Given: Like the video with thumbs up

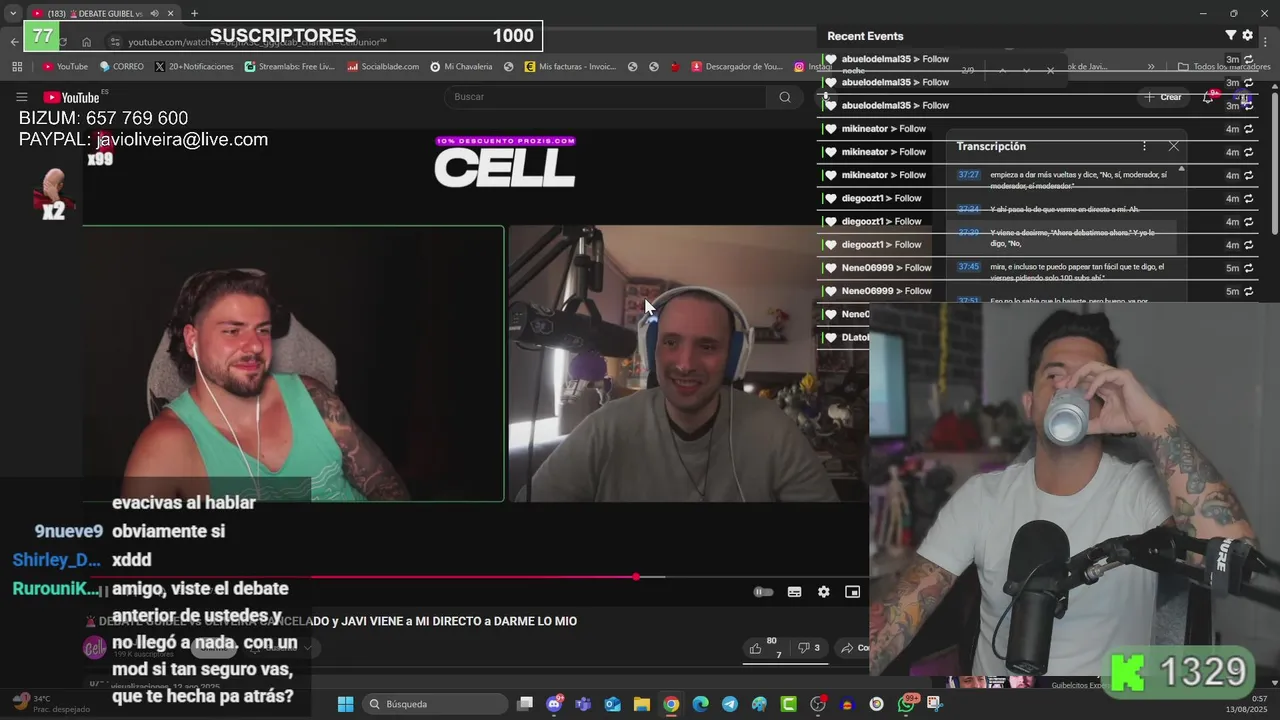Looking at the screenshot, I should point(756,648).
